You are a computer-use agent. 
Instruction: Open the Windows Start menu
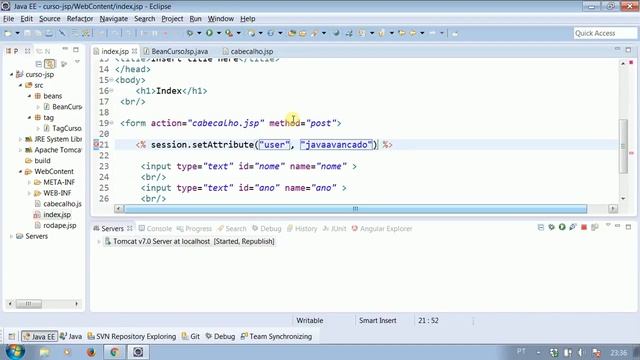click(x=15, y=351)
